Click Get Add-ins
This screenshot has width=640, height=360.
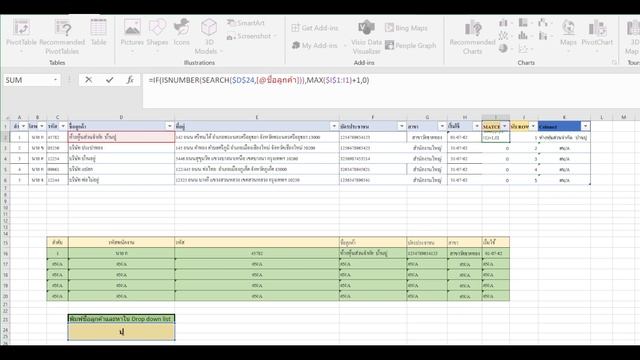315,28
